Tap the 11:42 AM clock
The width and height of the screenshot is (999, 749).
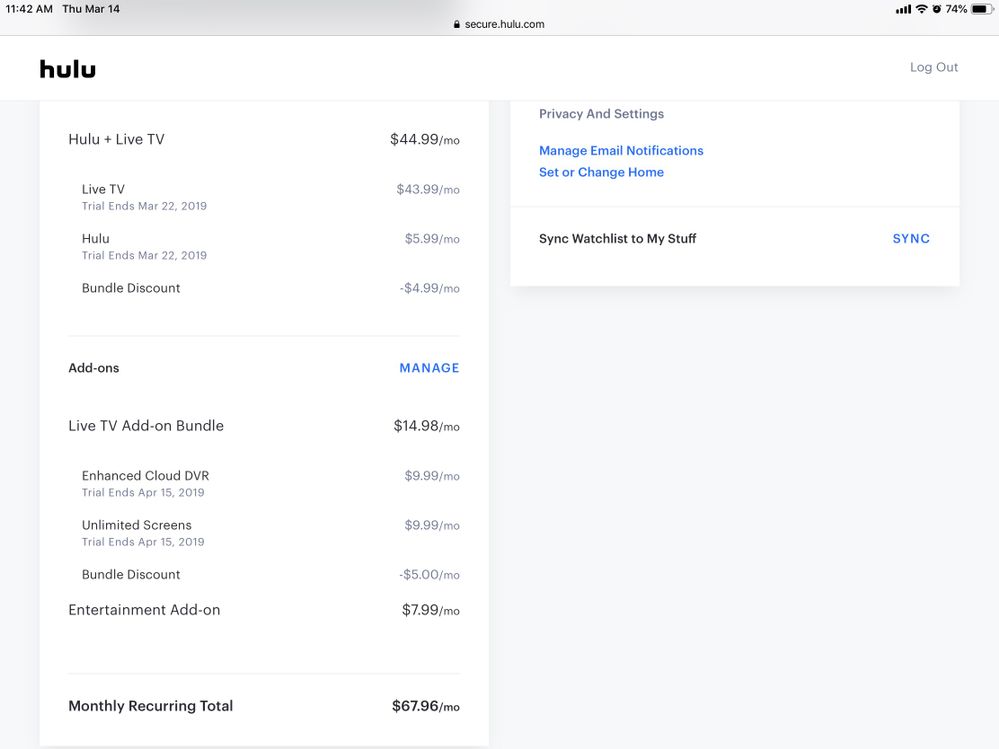[29, 9]
